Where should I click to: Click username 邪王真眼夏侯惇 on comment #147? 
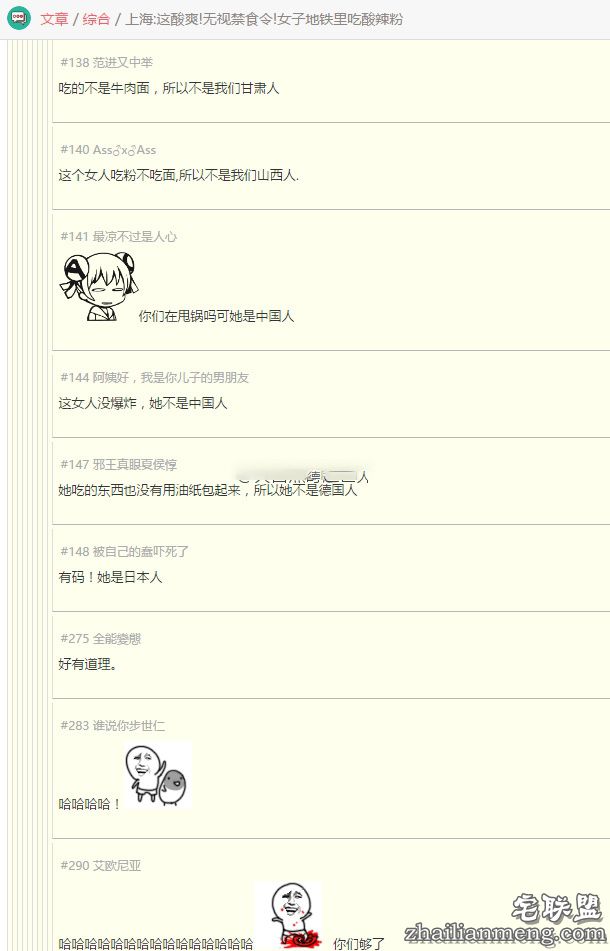135,465
